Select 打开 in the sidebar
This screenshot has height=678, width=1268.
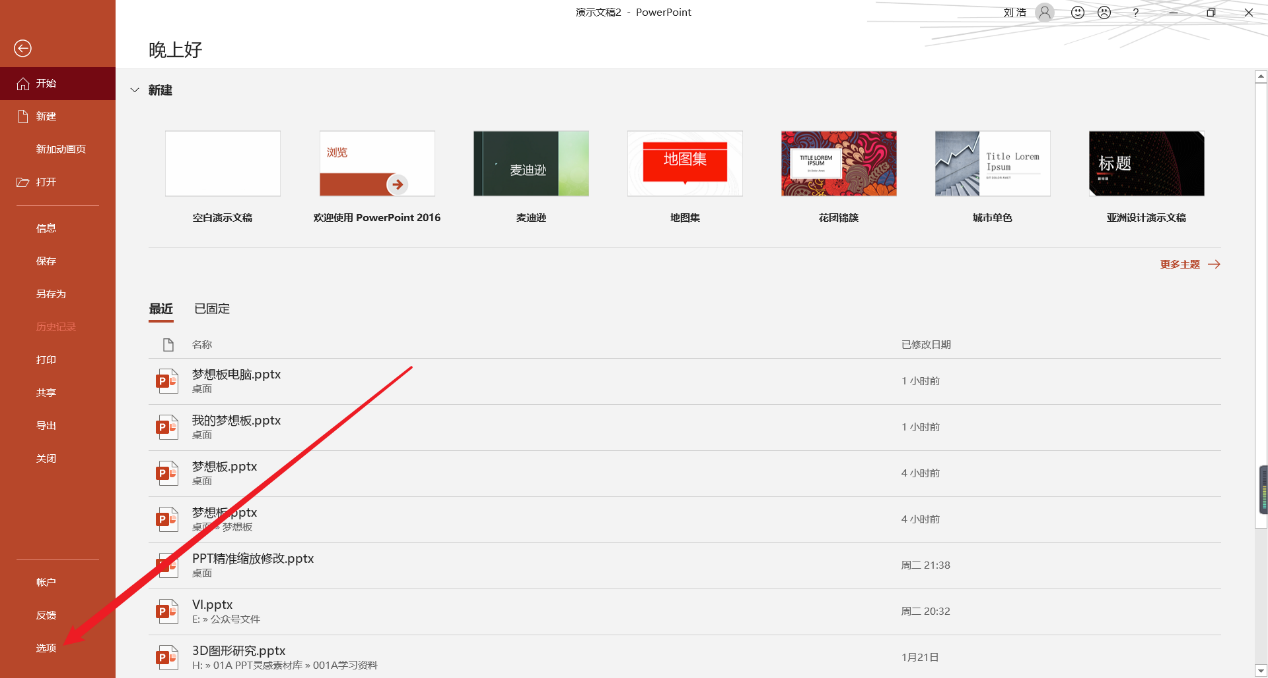58,182
